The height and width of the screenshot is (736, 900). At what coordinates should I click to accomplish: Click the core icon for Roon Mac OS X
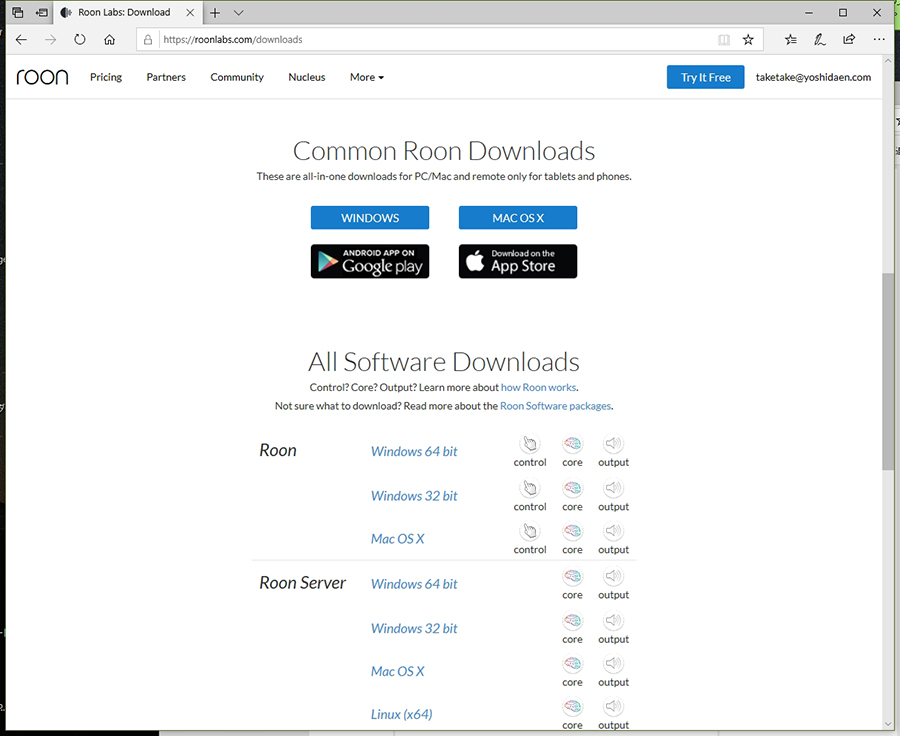tap(572, 532)
